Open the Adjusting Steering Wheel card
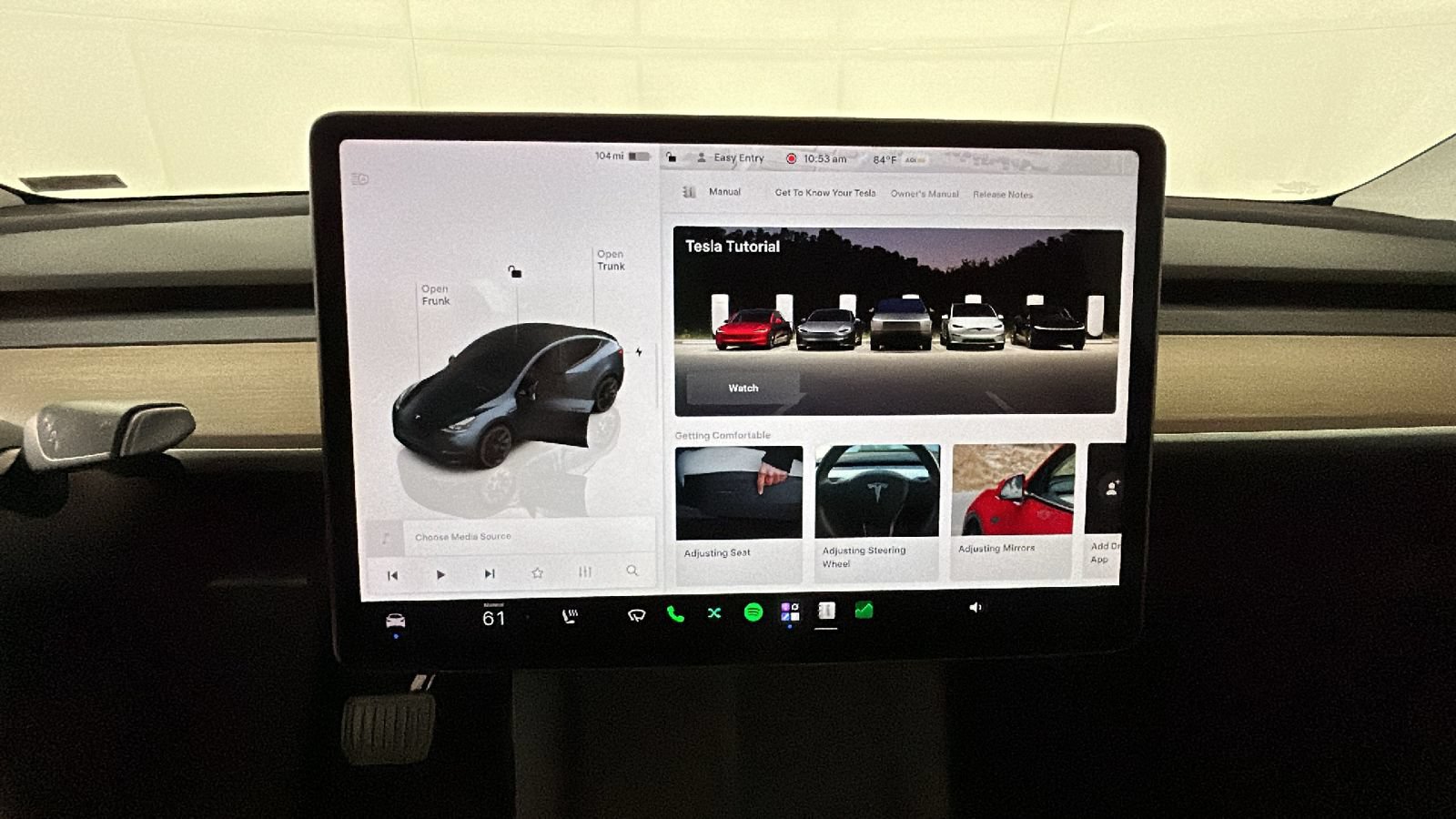 (x=877, y=512)
